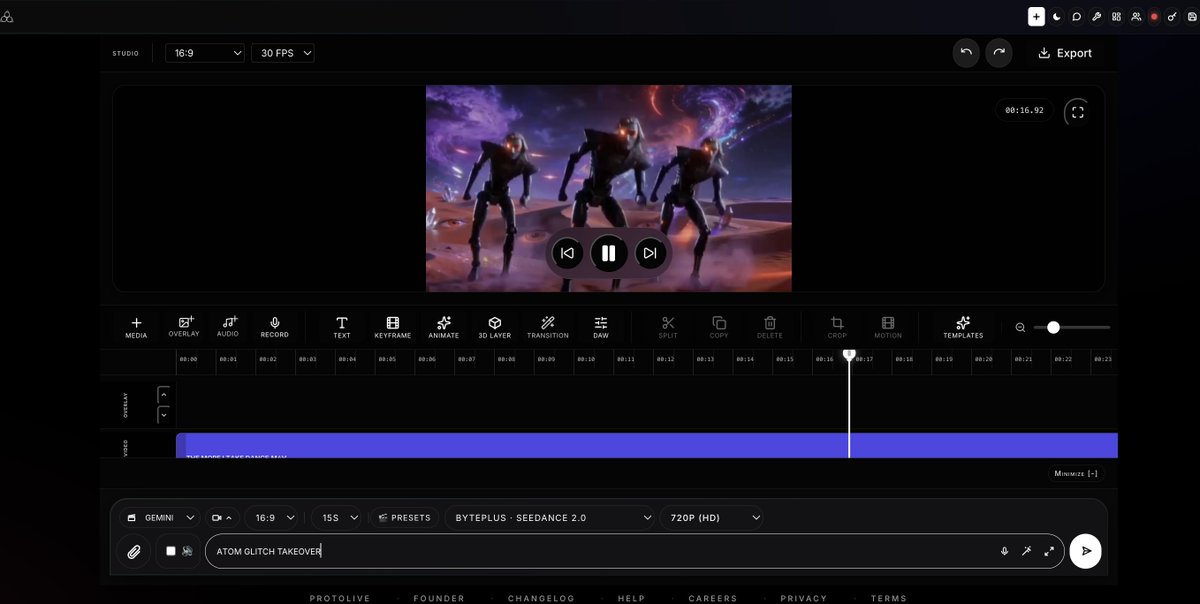Open the DAW mixer tool
Viewport: 1200px width, 604px height.
click(x=601, y=327)
